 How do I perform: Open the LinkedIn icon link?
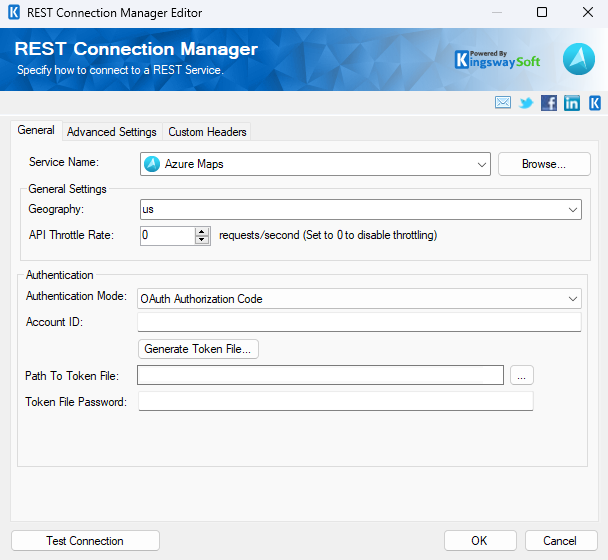572,103
